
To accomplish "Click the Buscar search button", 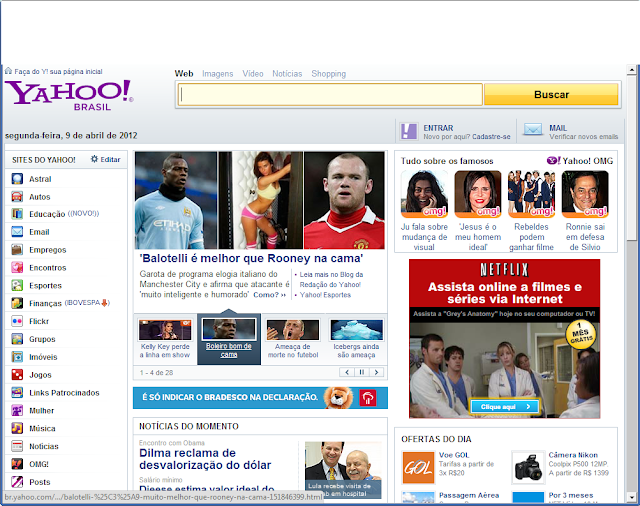I will [x=551, y=94].
